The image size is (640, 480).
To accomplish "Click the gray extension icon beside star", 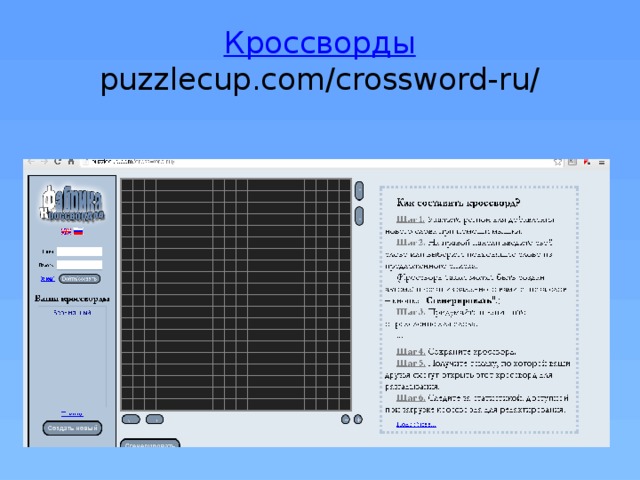I will point(572,162).
